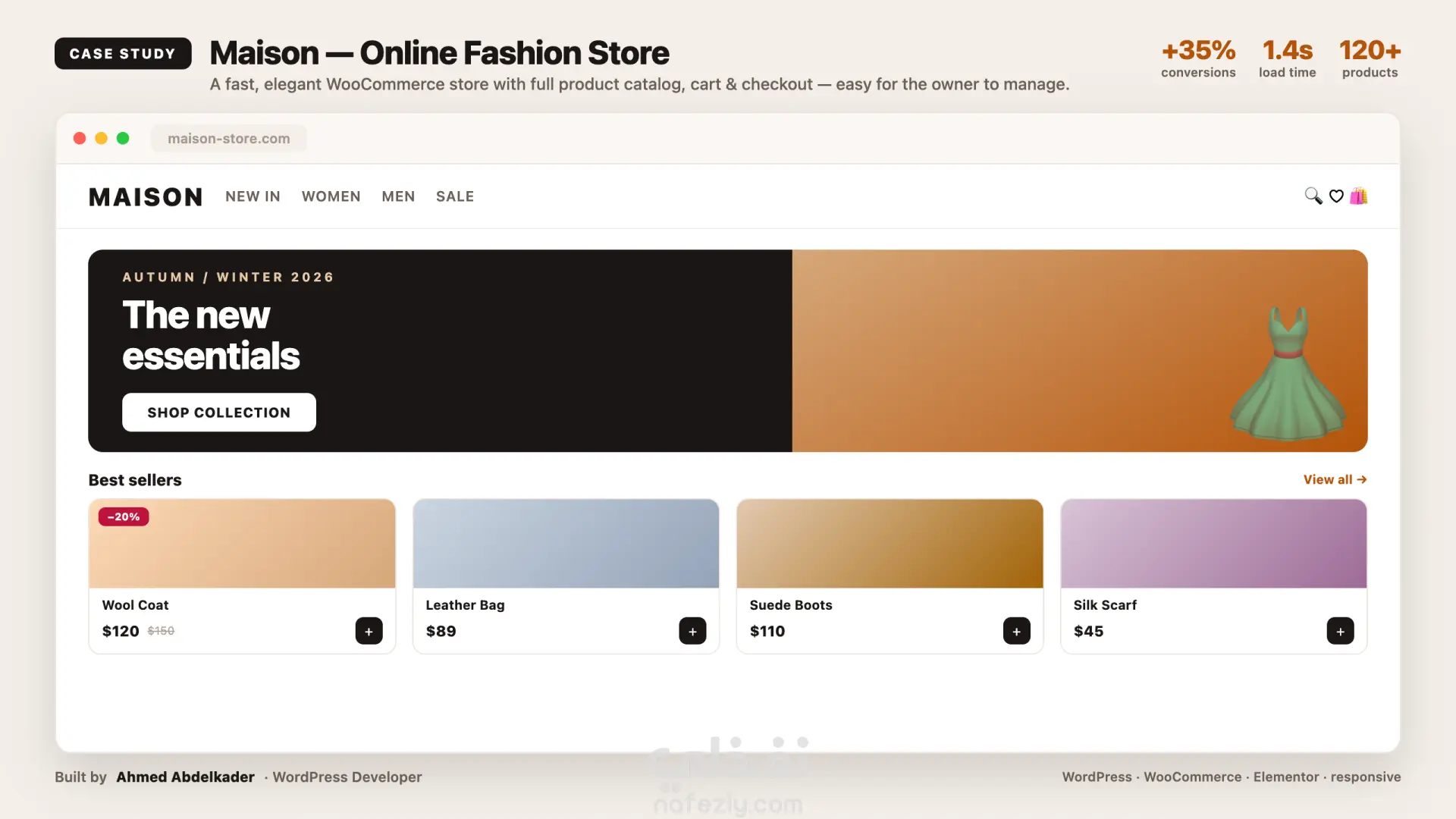This screenshot has width=1456, height=819.
Task: Add Leather Bag to cart
Action: (x=692, y=631)
